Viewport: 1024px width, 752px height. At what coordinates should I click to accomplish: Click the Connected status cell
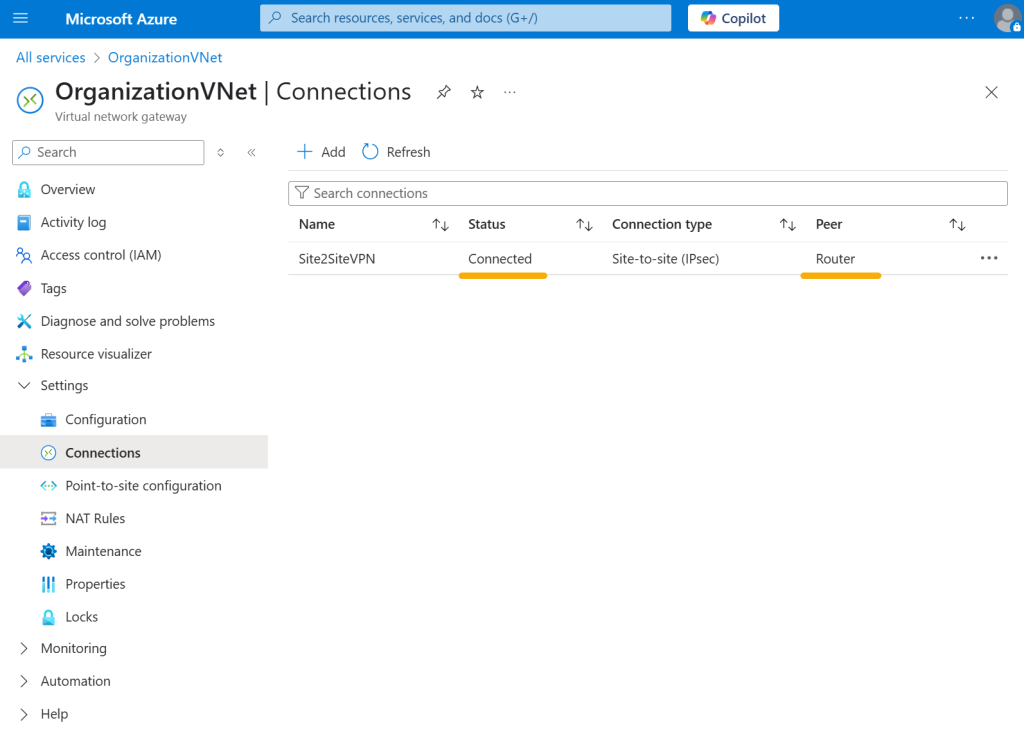point(500,259)
